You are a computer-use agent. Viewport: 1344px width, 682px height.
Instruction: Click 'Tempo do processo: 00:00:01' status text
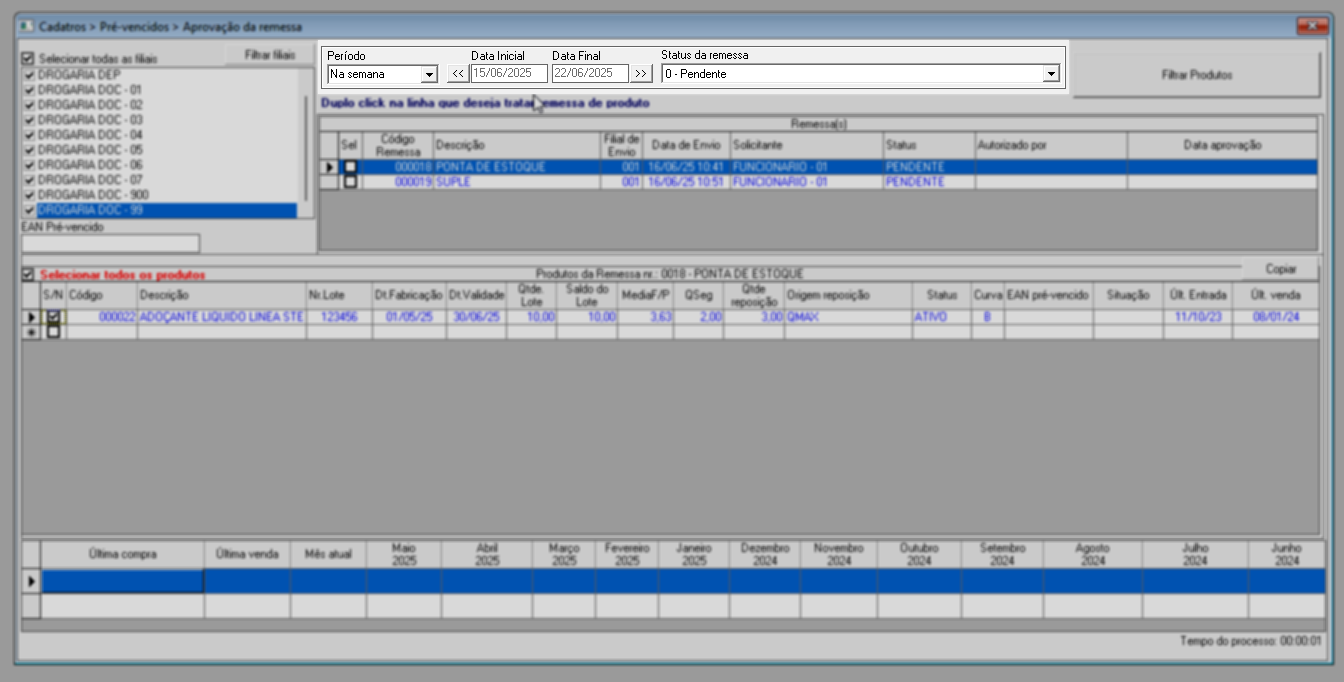[1250, 640]
